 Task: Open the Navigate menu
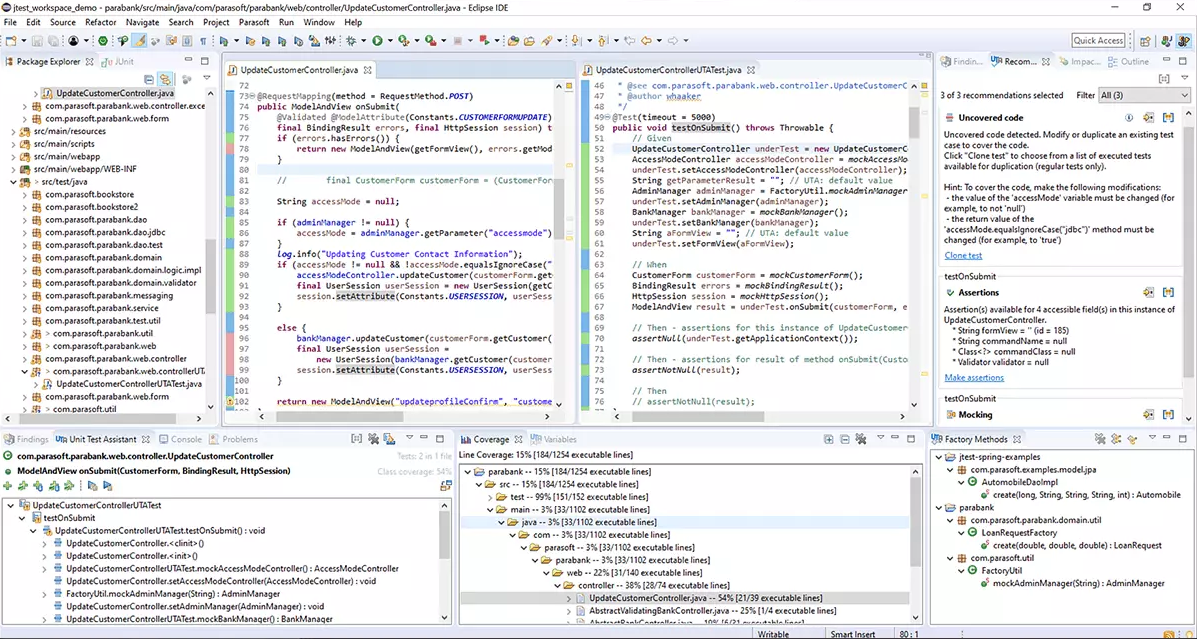143,22
